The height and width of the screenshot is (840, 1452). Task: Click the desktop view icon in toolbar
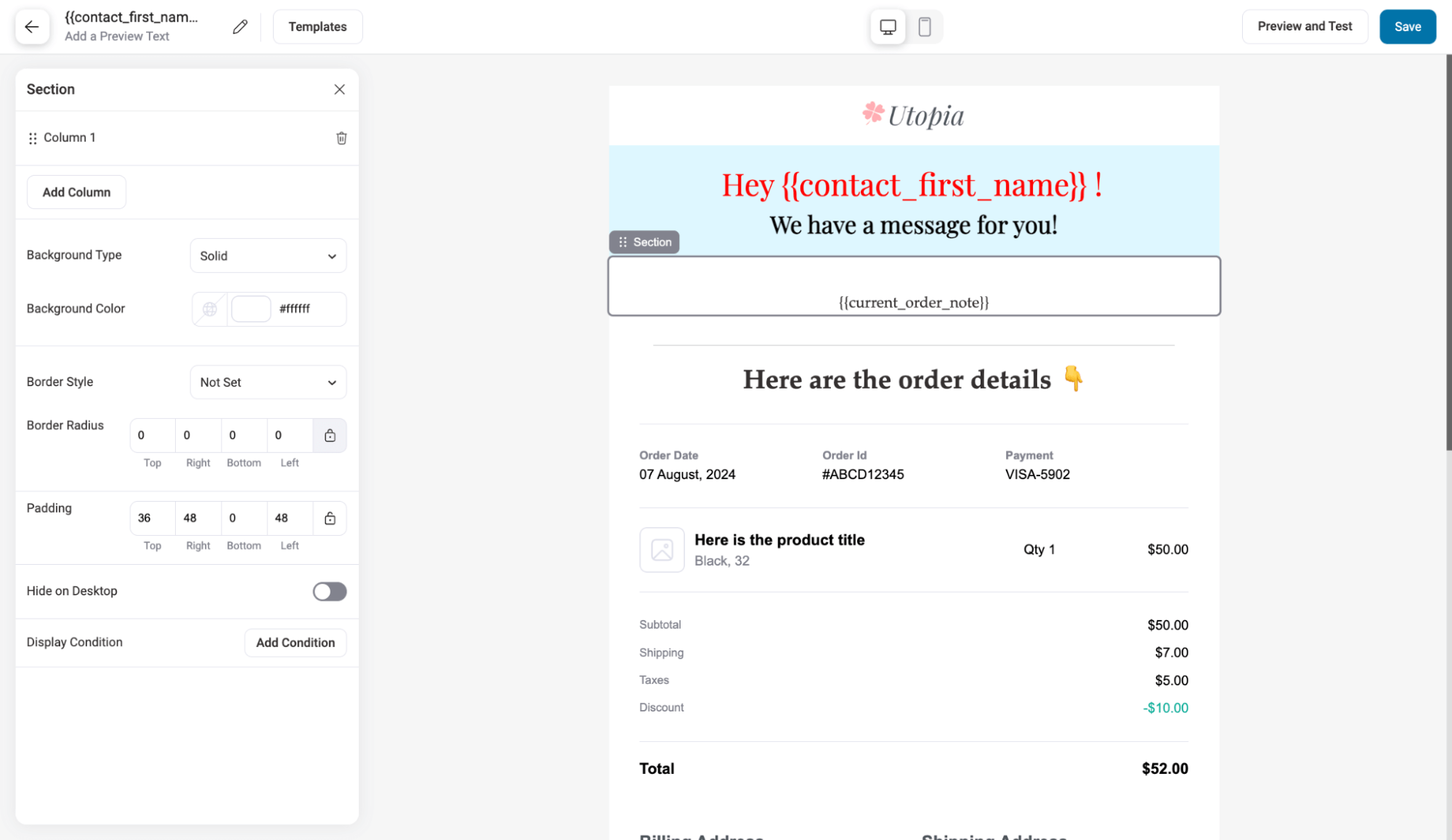pyautogui.click(x=888, y=27)
